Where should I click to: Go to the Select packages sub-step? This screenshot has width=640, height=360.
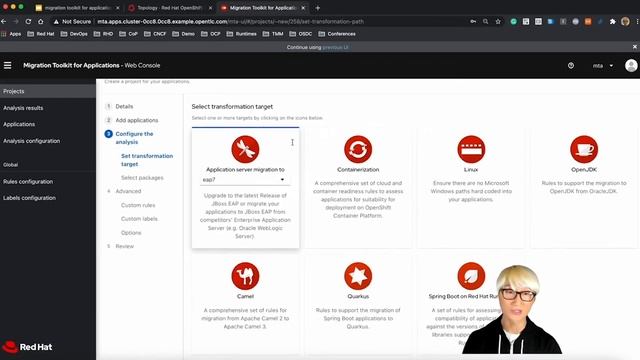click(x=142, y=178)
